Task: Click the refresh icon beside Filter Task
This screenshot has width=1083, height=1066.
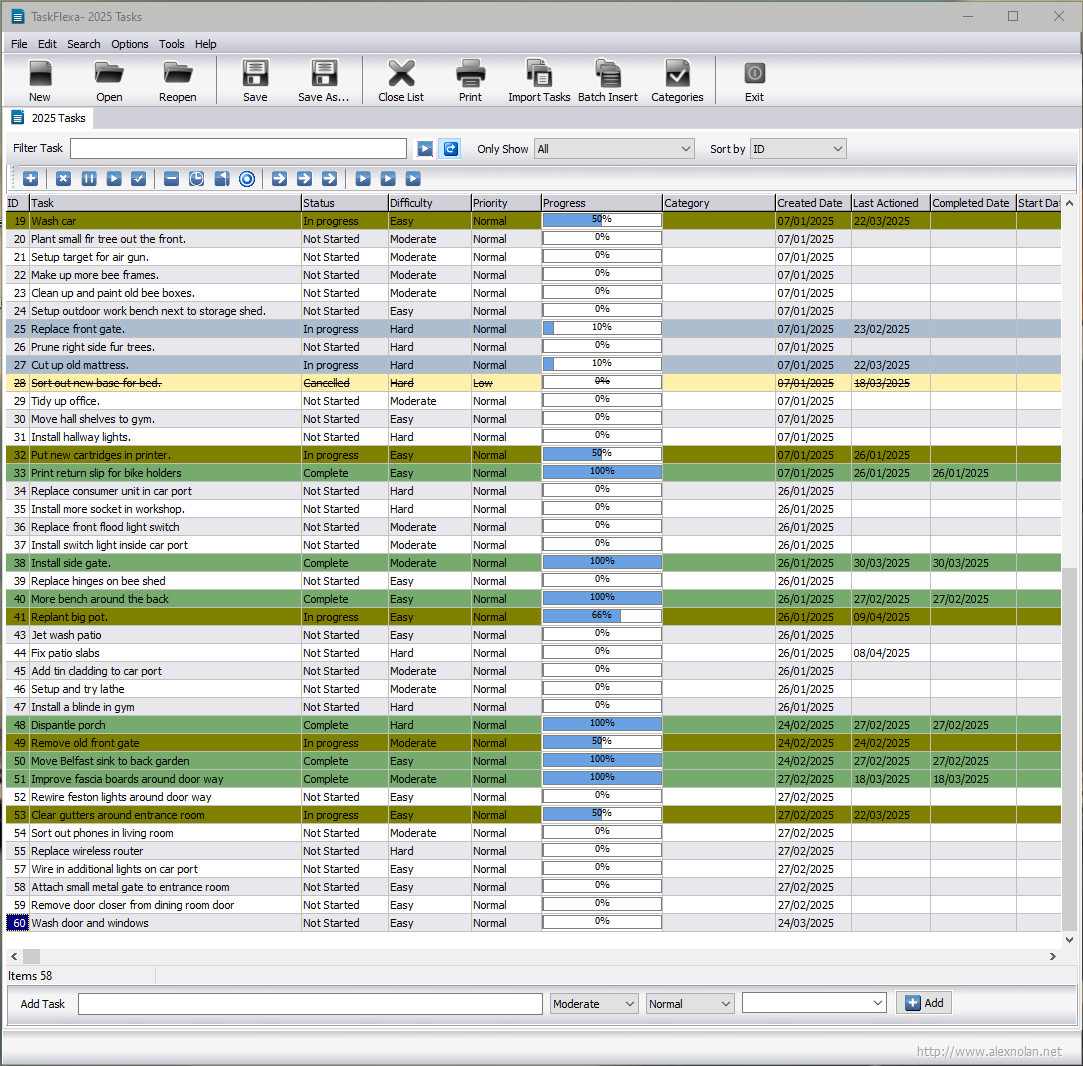Action: coord(451,149)
